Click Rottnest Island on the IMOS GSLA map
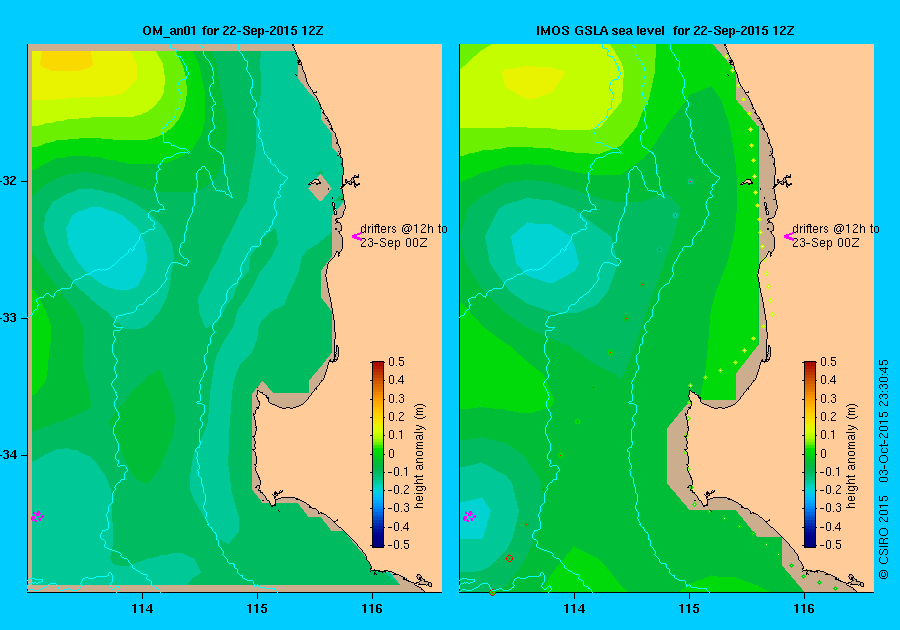The width and height of the screenshot is (900, 630). point(748,182)
